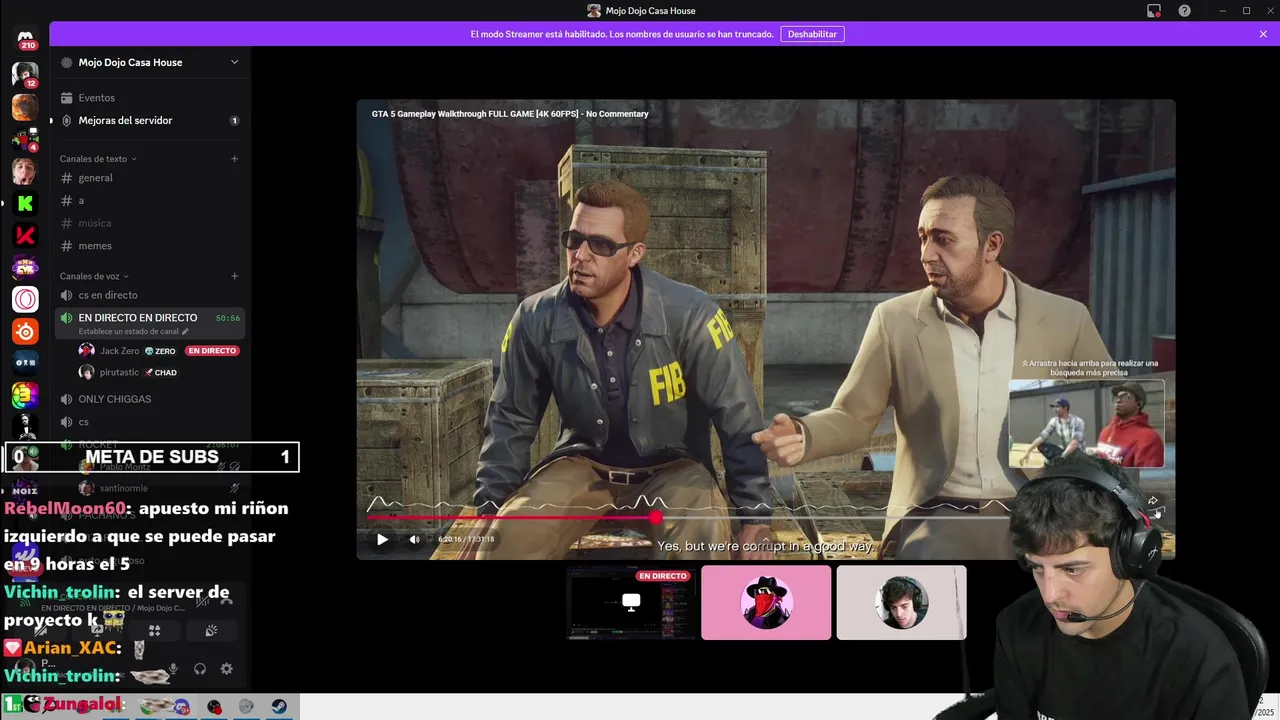The width and height of the screenshot is (1280, 720).
Task: Join the ONLY CHIGGAS voice channel
Action: click(150, 399)
